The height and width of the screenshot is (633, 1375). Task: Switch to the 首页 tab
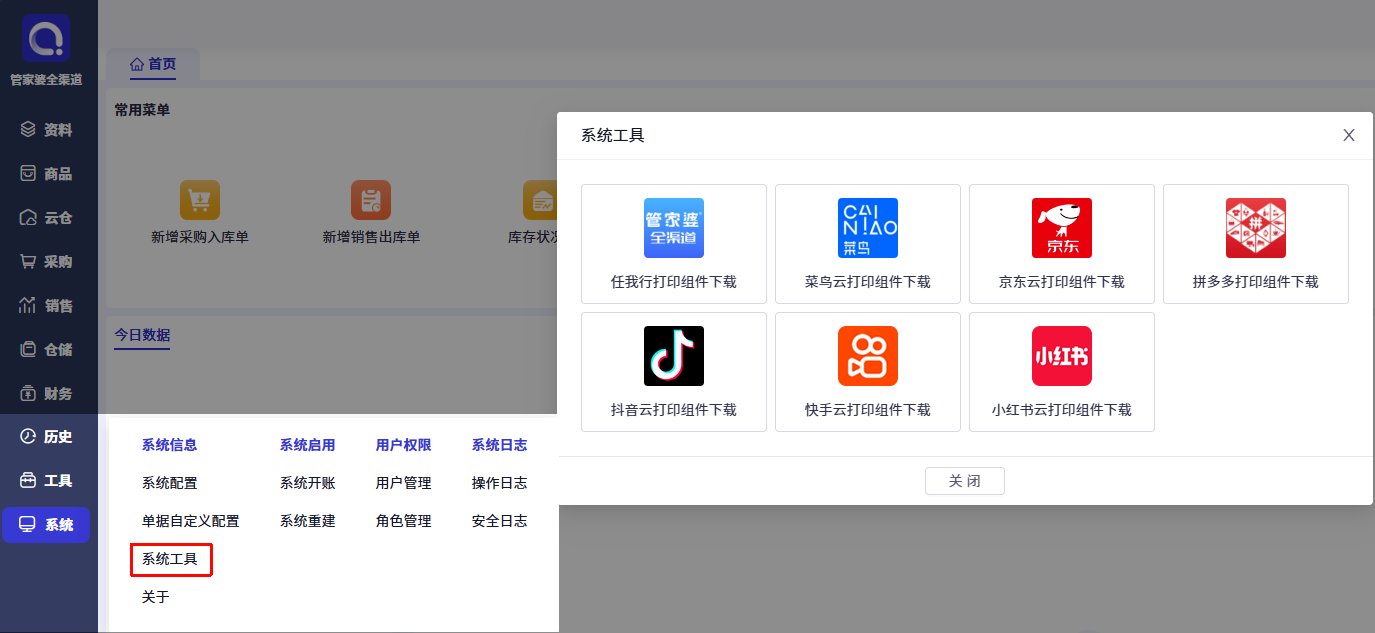pos(153,64)
